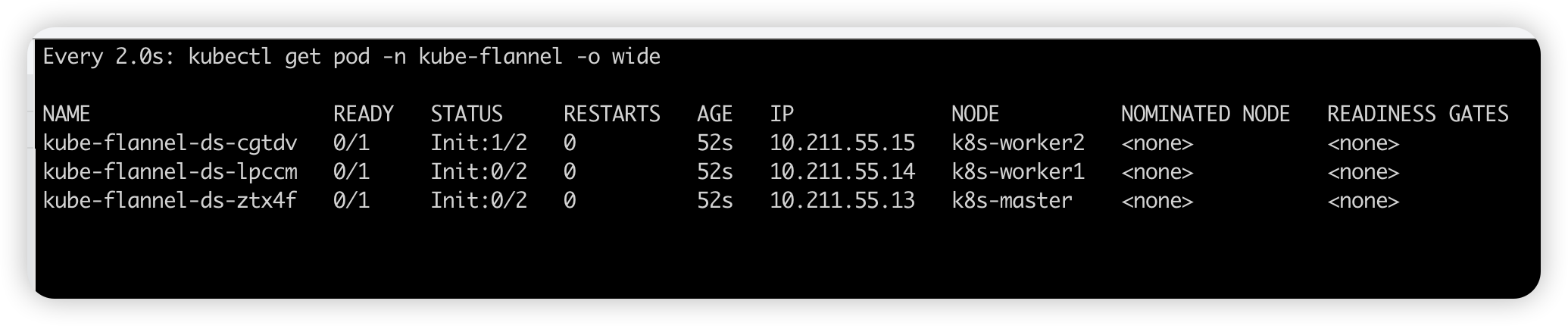The height and width of the screenshot is (326, 1568).
Task: Click the STATUS column header
Action: click(x=467, y=114)
